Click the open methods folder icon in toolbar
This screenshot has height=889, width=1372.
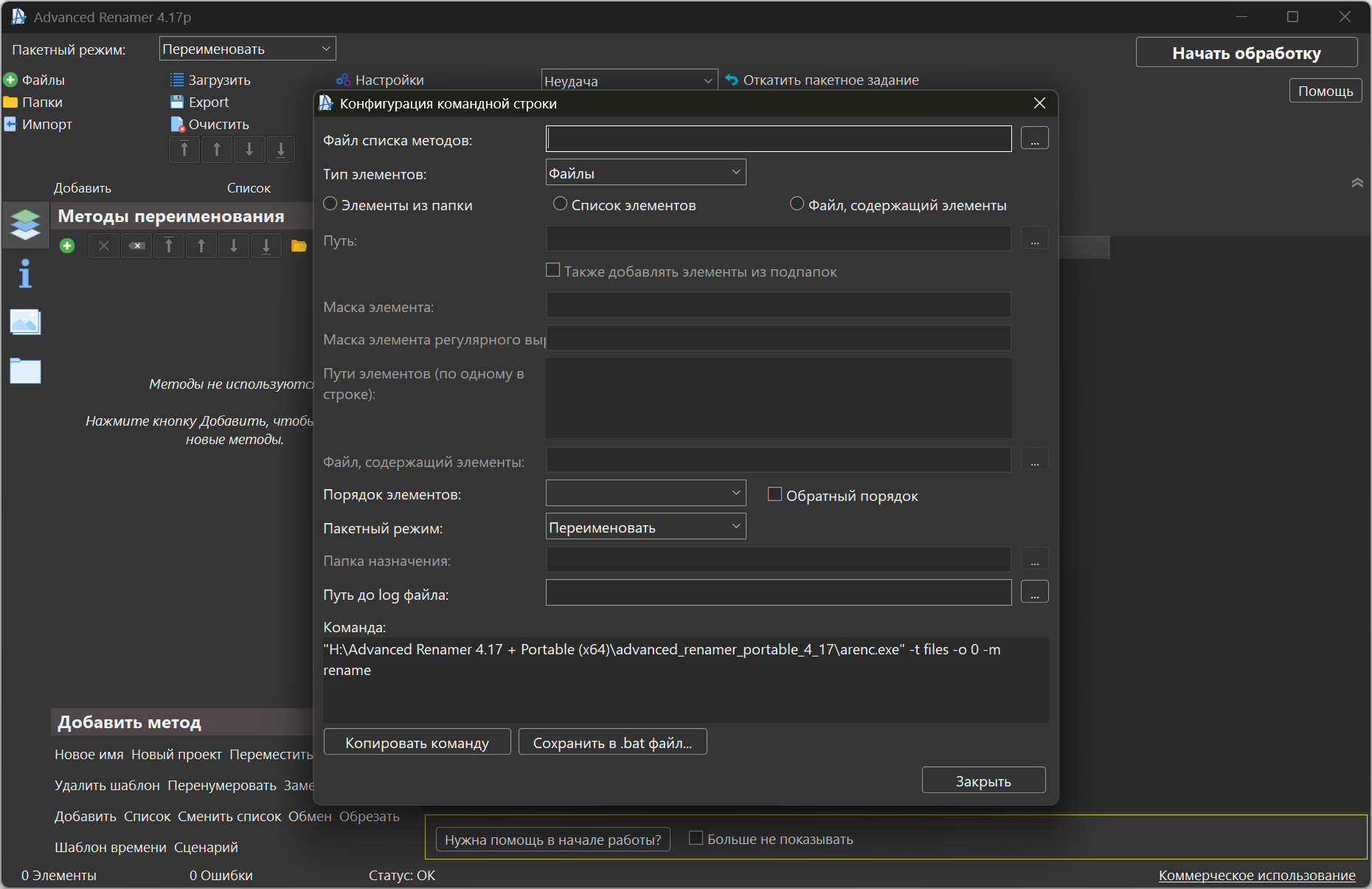(299, 246)
